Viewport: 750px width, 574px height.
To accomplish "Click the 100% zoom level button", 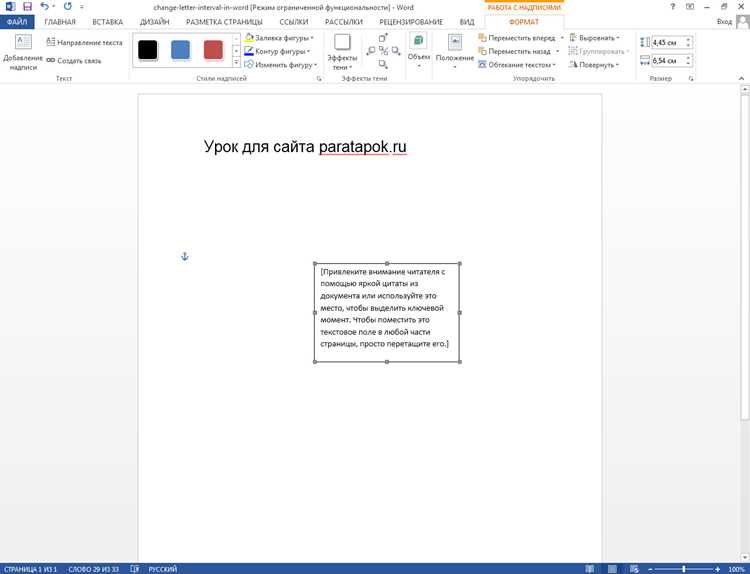I will (736, 569).
